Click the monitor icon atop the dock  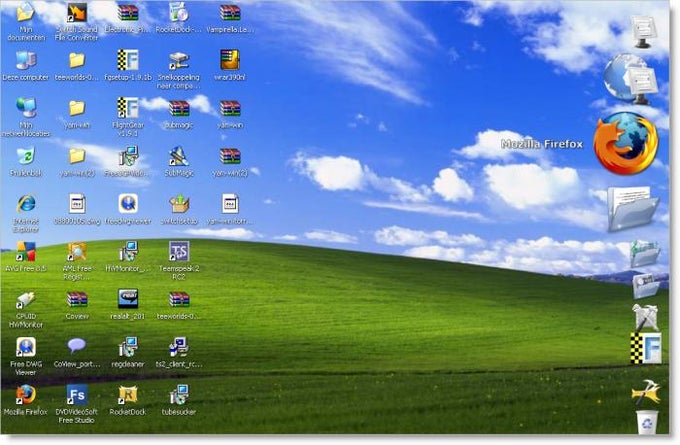point(644,31)
